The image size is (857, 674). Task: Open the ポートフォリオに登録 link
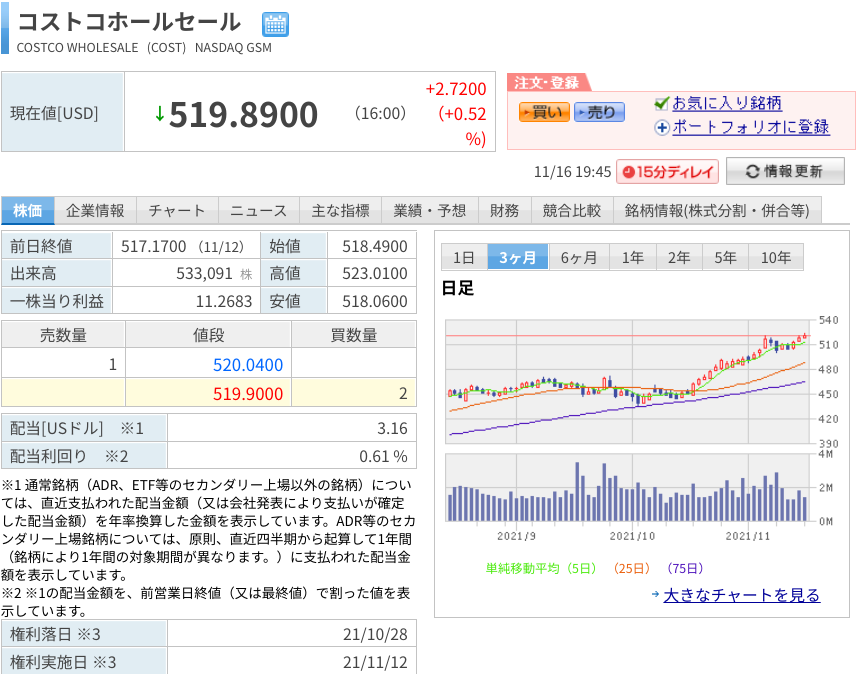pos(751,127)
